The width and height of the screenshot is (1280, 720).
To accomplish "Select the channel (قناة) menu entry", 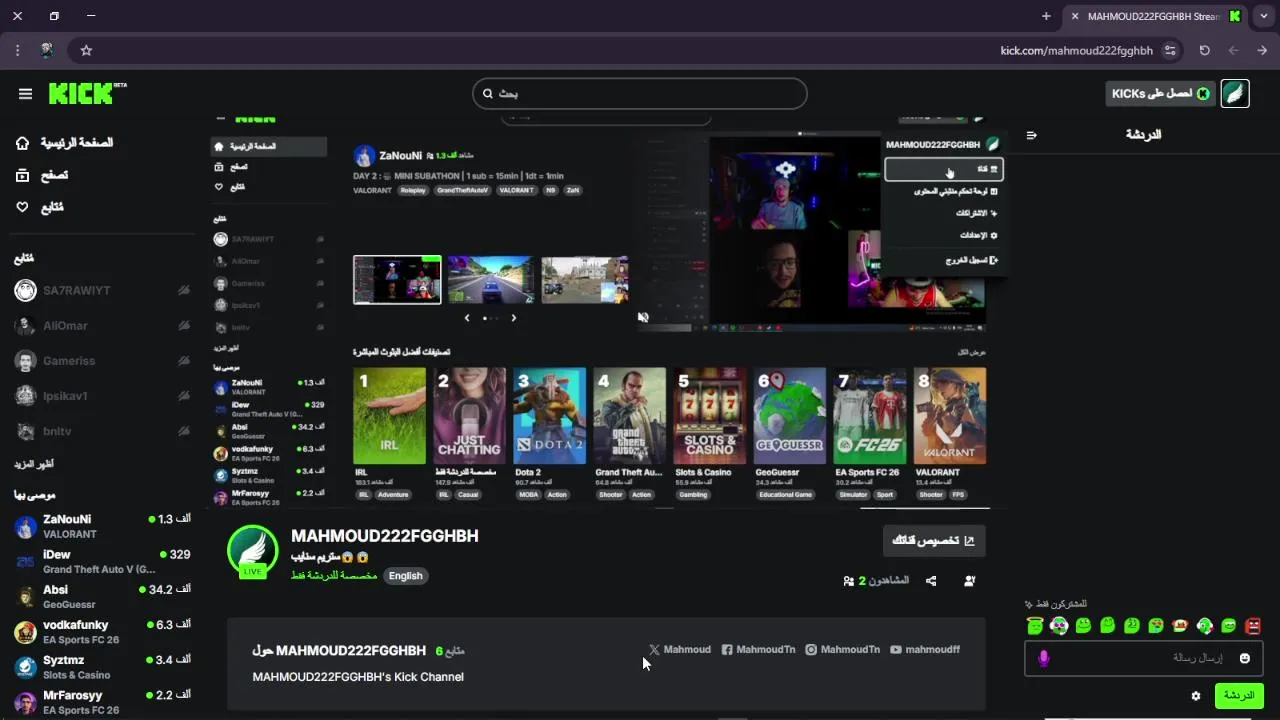I will click(943, 169).
